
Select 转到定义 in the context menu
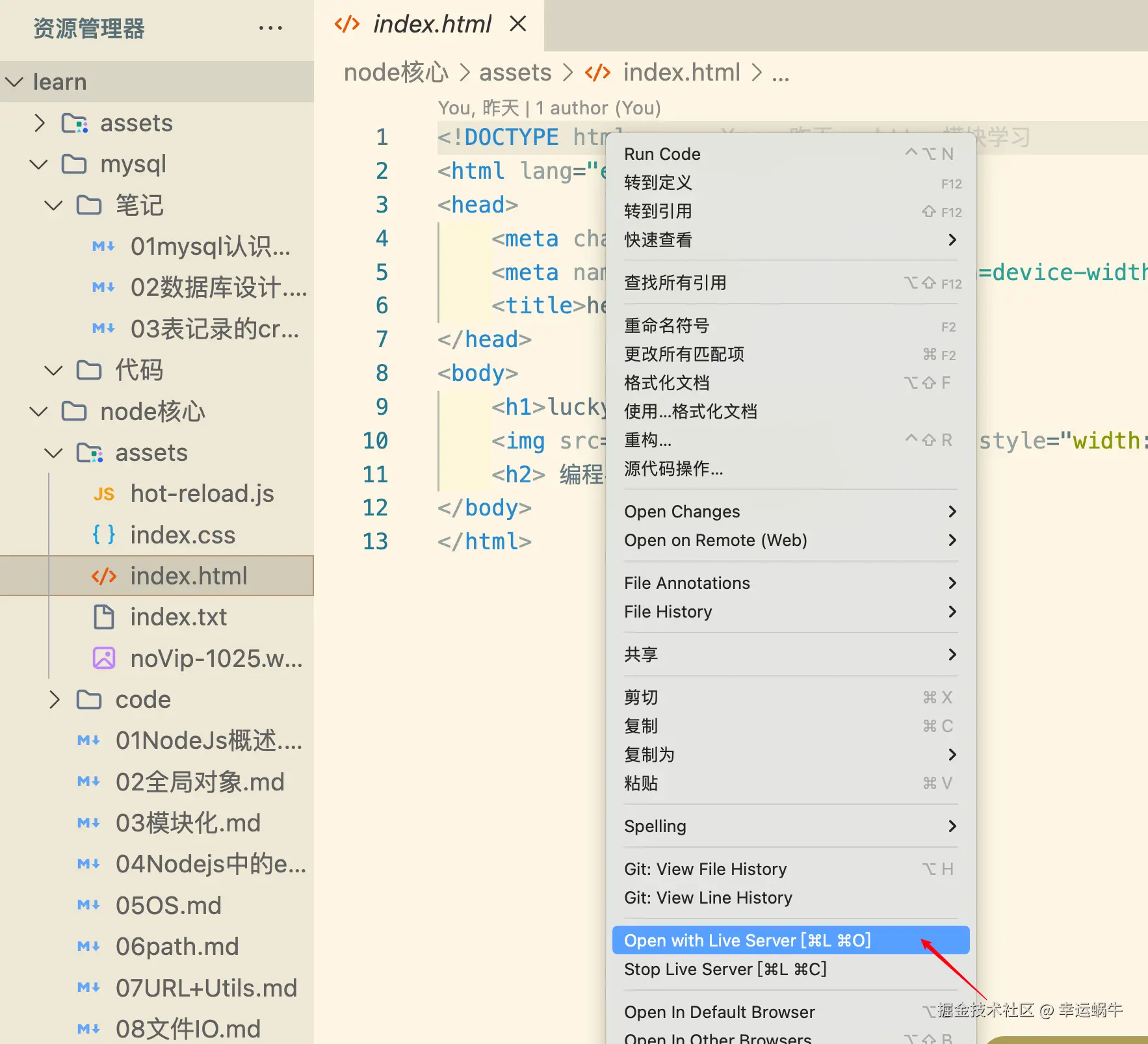[x=790, y=183]
